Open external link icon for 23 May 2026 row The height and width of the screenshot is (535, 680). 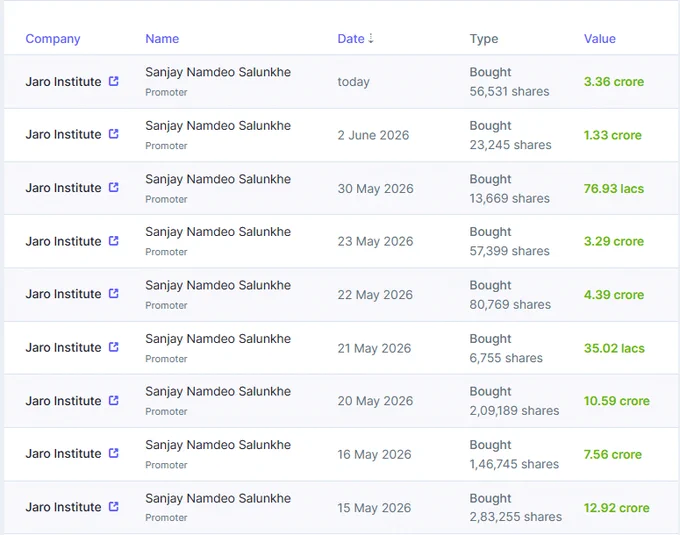tap(113, 241)
